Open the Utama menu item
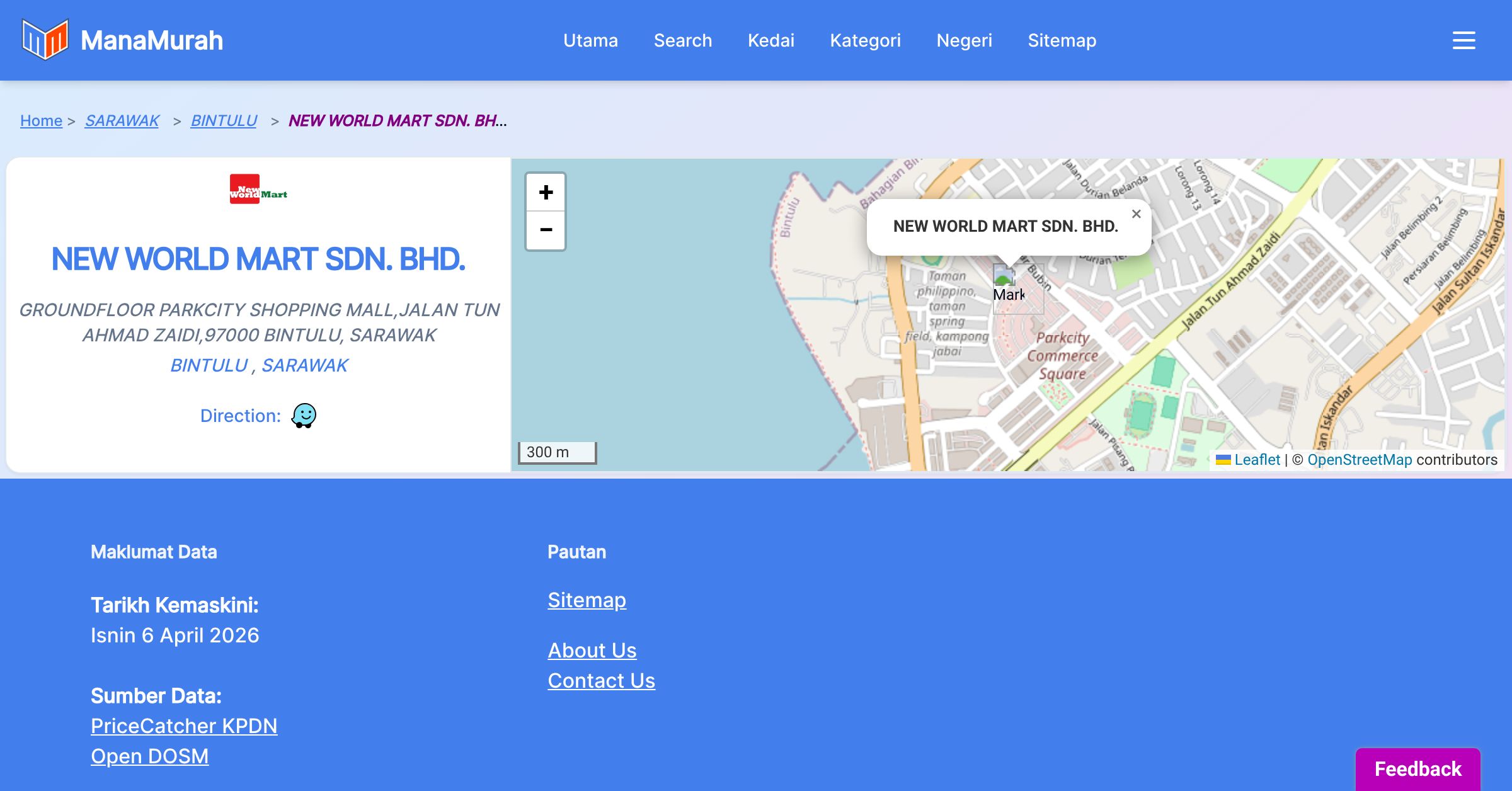 click(x=590, y=40)
